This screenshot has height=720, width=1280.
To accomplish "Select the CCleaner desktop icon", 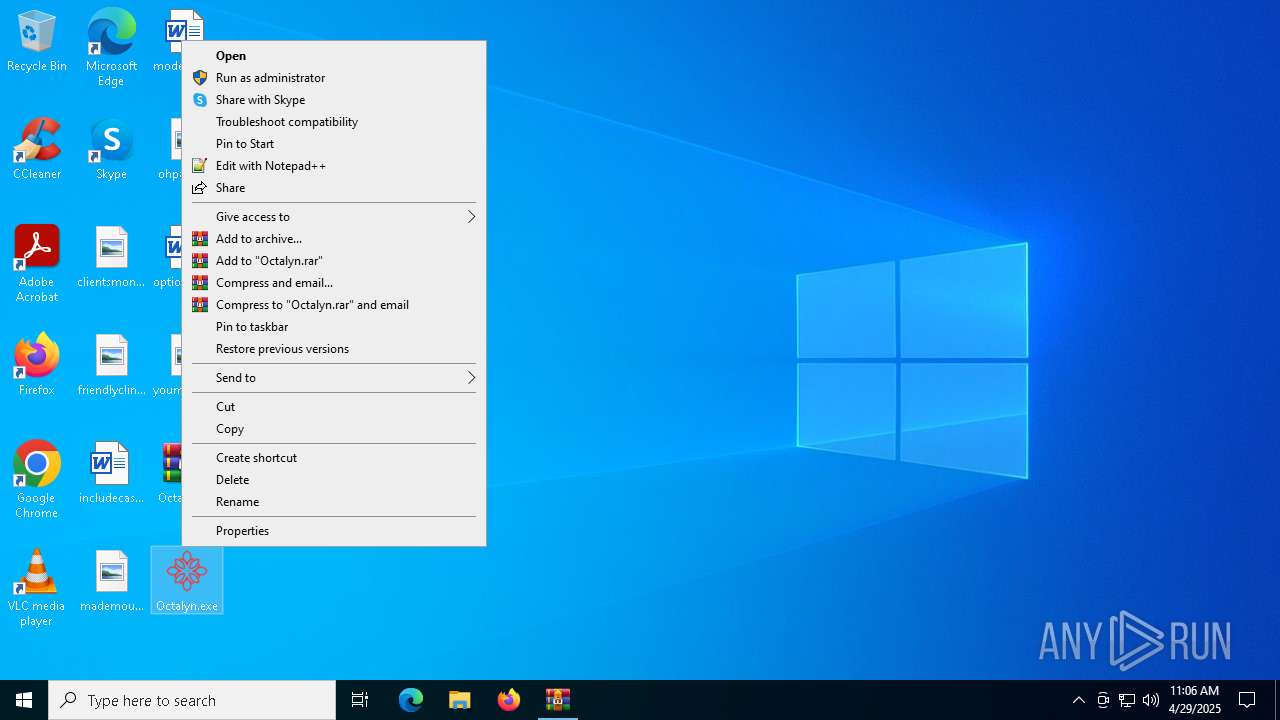I will [x=37, y=149].
